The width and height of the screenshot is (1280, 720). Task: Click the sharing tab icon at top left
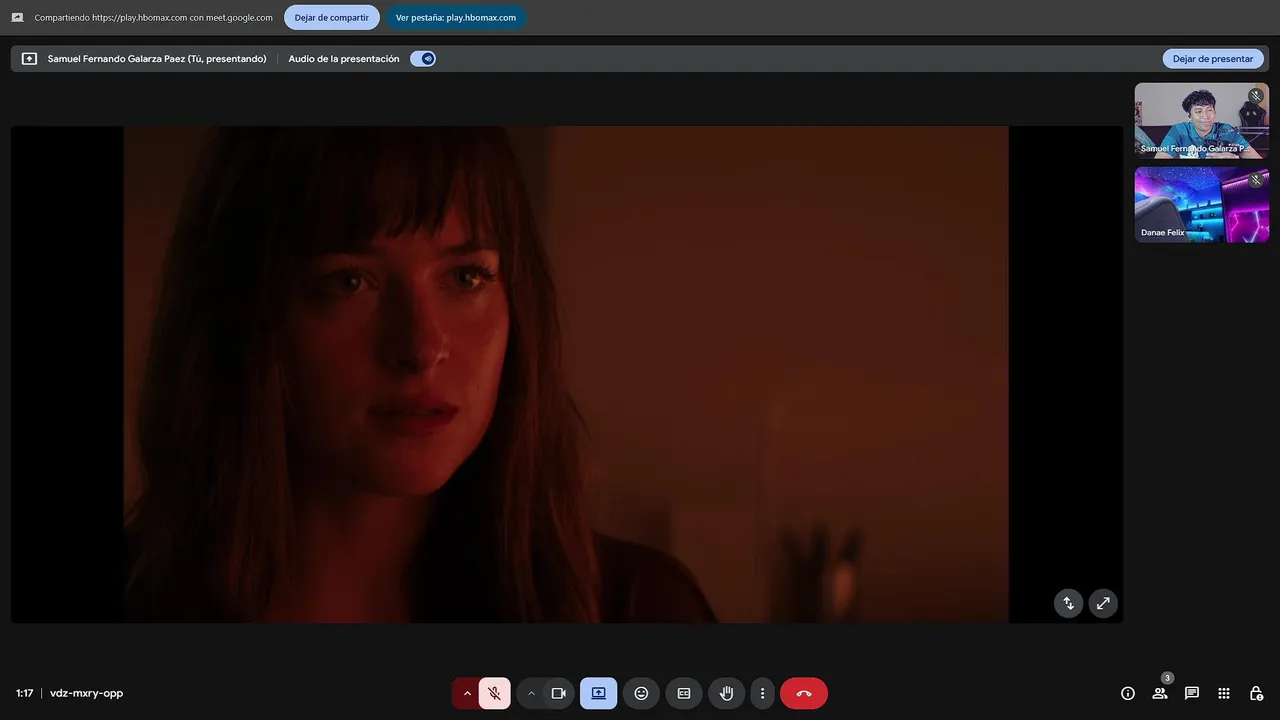pos(17,17)
